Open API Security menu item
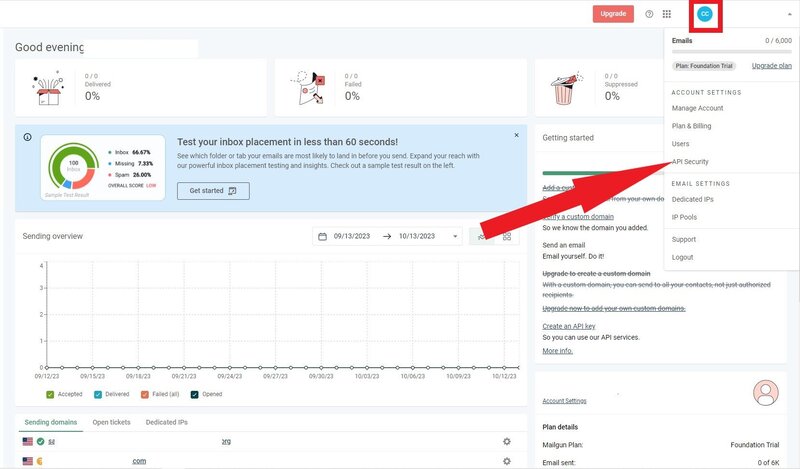The height and width of the screenshot is (469, 800). point(690,162)
